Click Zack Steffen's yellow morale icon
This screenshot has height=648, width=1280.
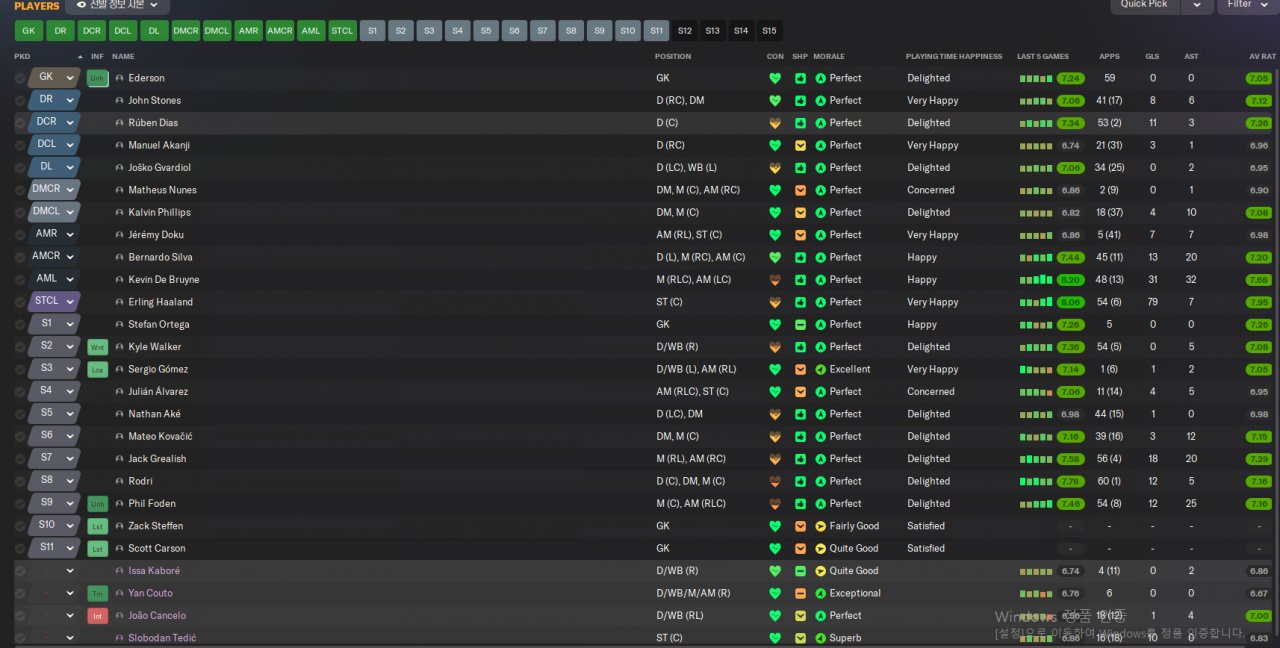click(820, 526)
